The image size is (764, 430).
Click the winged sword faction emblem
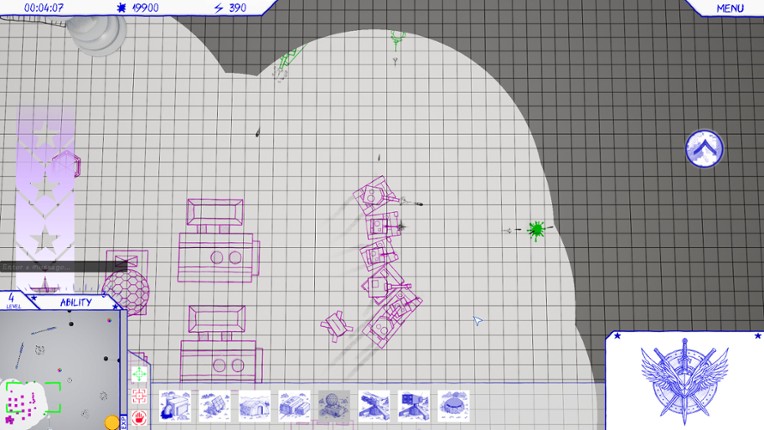tap(686, 378)
